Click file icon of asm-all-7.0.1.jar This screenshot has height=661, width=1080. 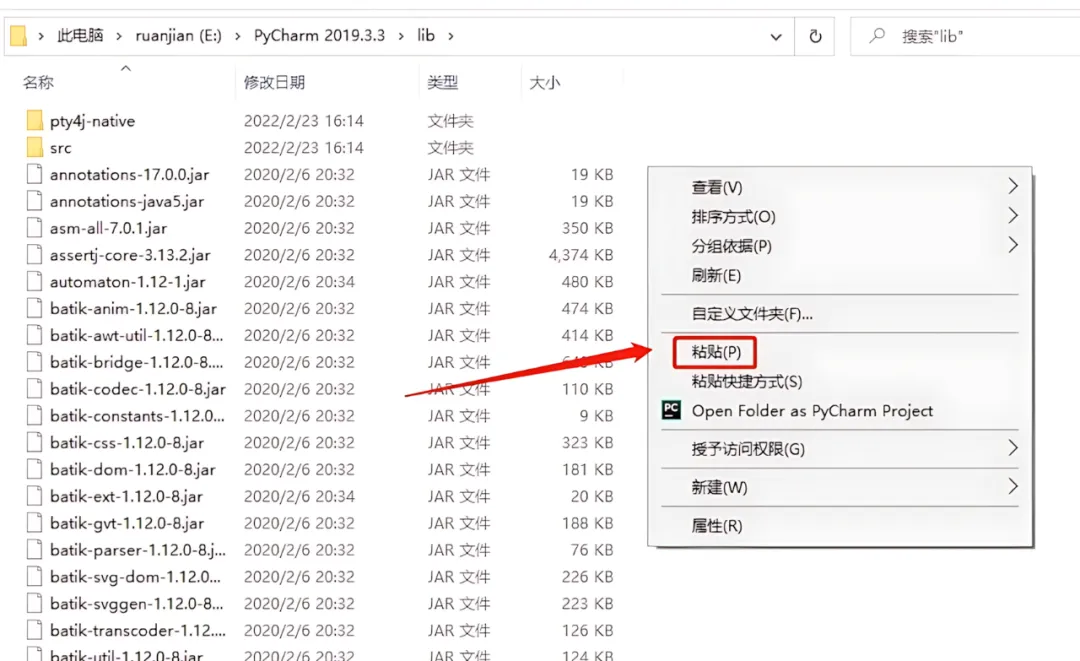[34, 228]
